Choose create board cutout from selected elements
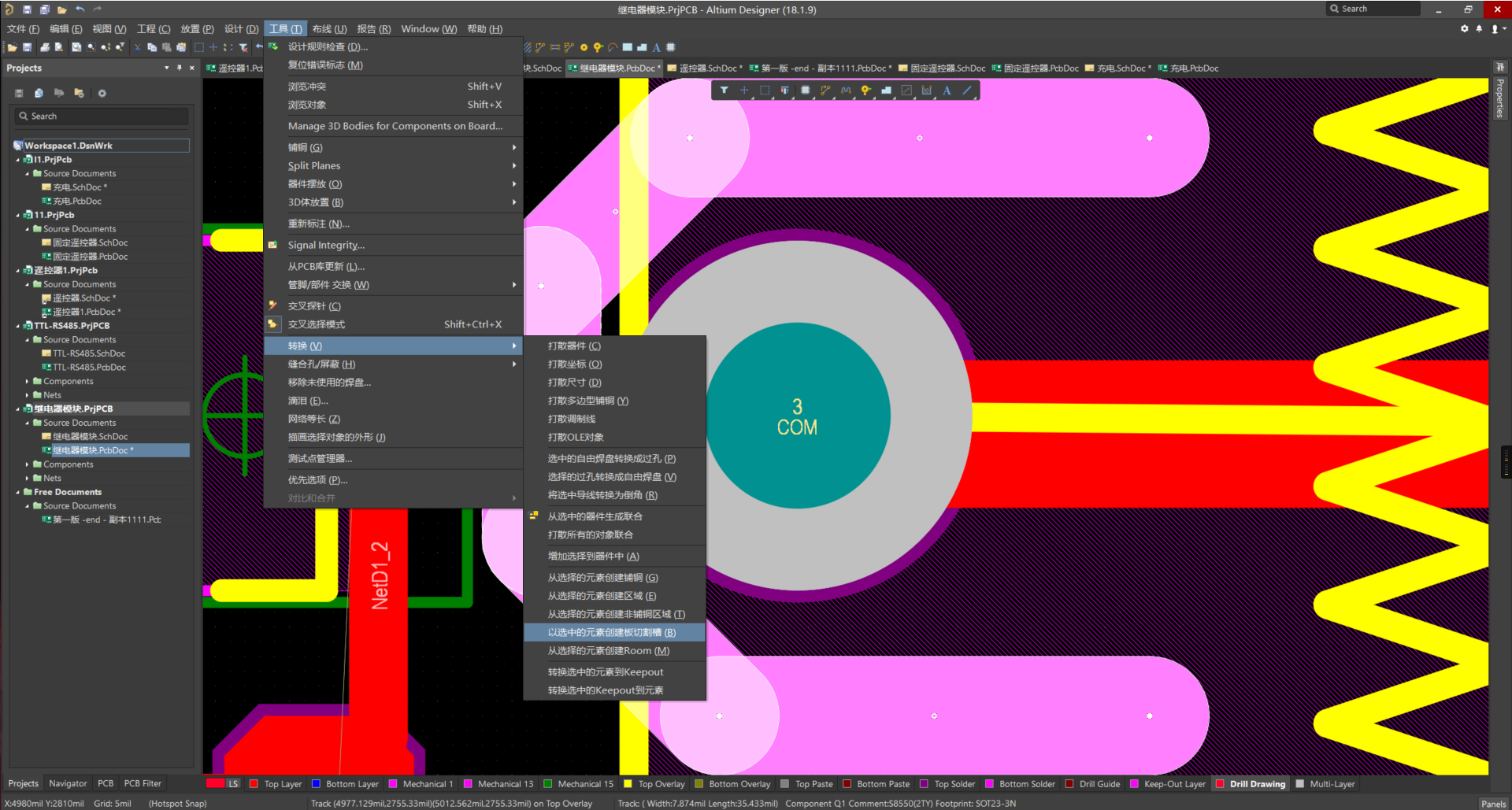Screen dimensions: 1512x810 coord(611,633)
